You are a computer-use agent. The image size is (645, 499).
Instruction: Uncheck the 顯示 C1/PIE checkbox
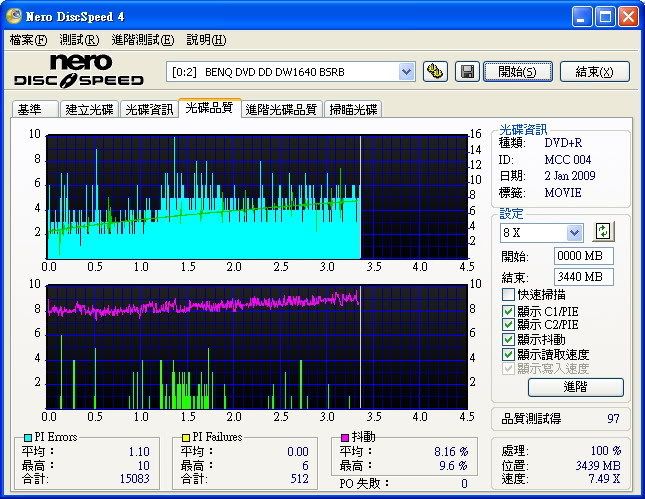[x=509, y=310]
